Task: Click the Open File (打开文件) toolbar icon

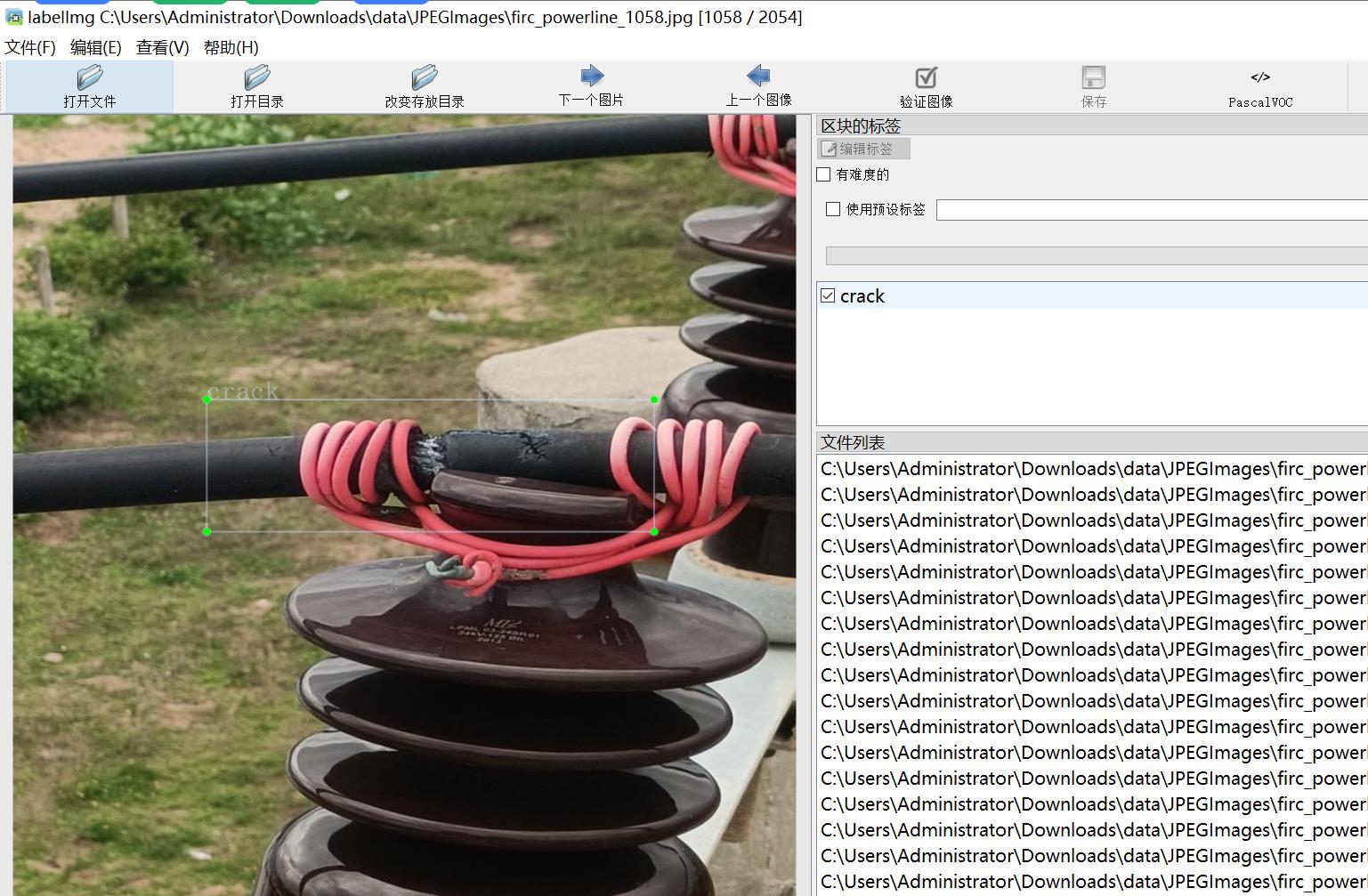Action: [90, 78]
